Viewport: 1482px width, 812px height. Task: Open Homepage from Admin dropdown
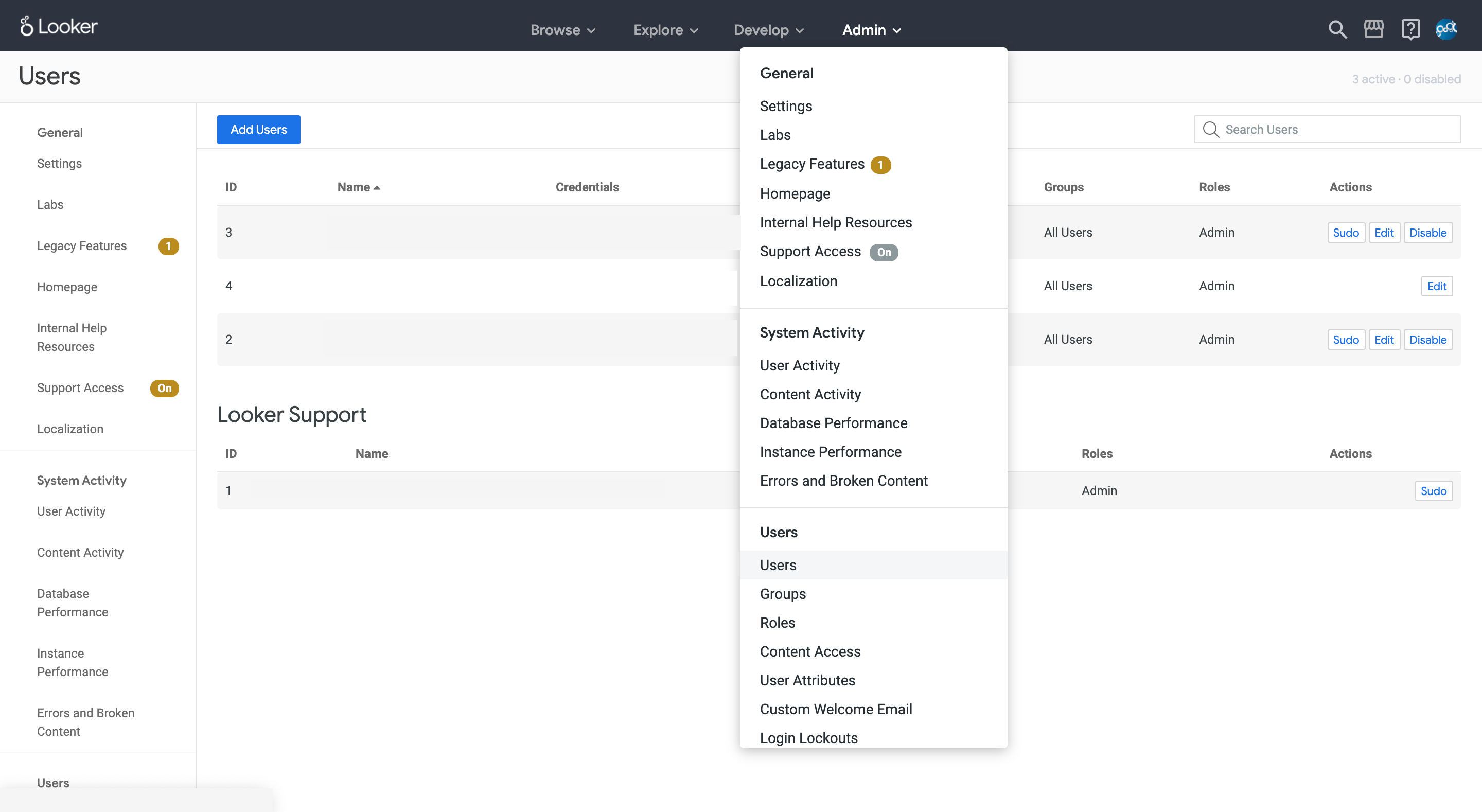click(x=795, y=194)
